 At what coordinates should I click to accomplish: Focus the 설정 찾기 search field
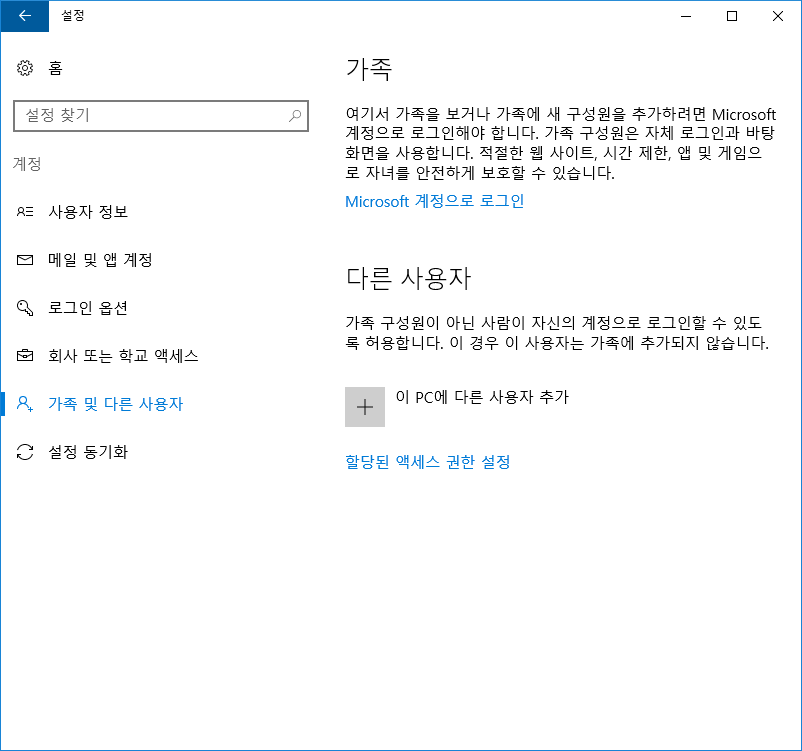tap(161, 116)
